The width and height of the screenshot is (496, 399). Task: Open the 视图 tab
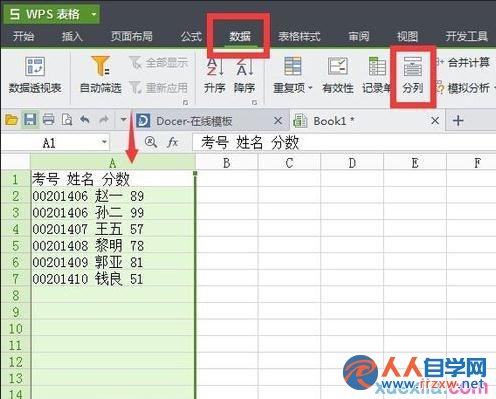pyautogui.click(x=407, y=36)
